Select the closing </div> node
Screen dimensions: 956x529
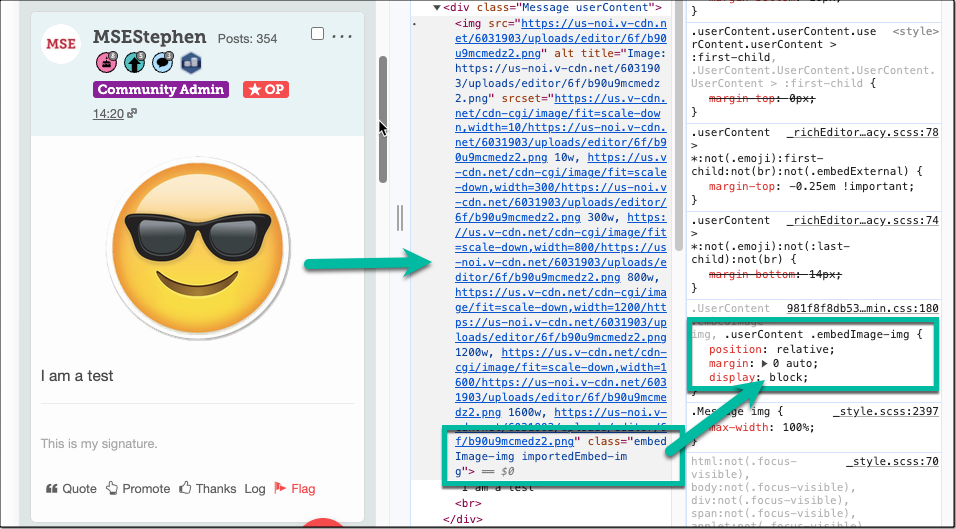463,519
